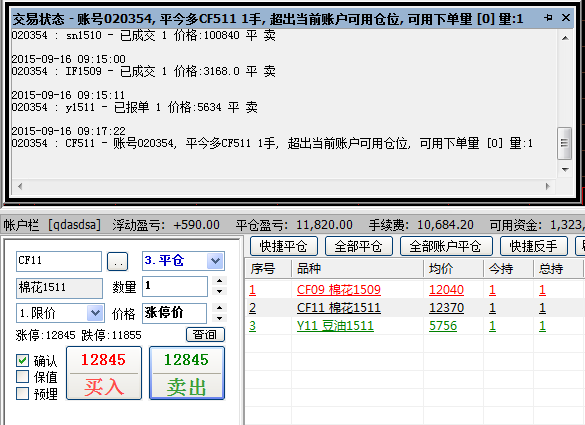Open the 1.限价 price type dropdown

pyautogui.click(x=60, y=313)
